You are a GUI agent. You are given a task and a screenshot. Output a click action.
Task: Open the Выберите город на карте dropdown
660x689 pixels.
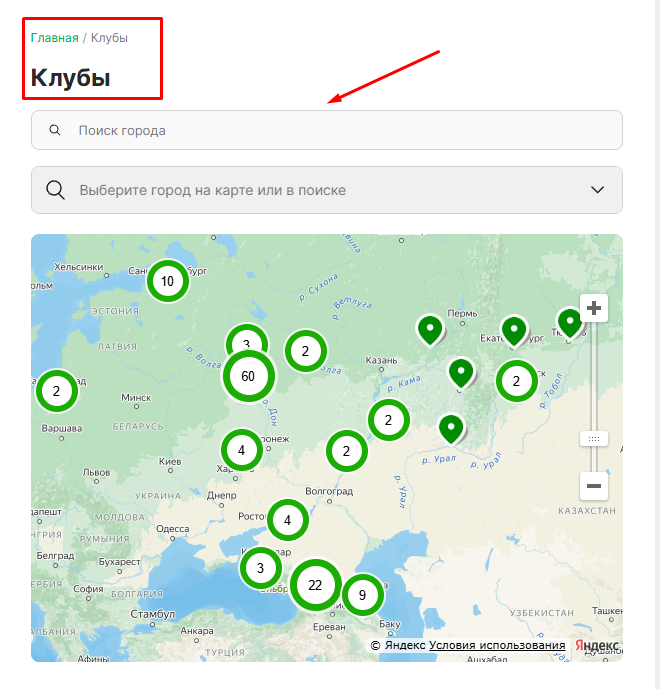(x=327, y=190)
